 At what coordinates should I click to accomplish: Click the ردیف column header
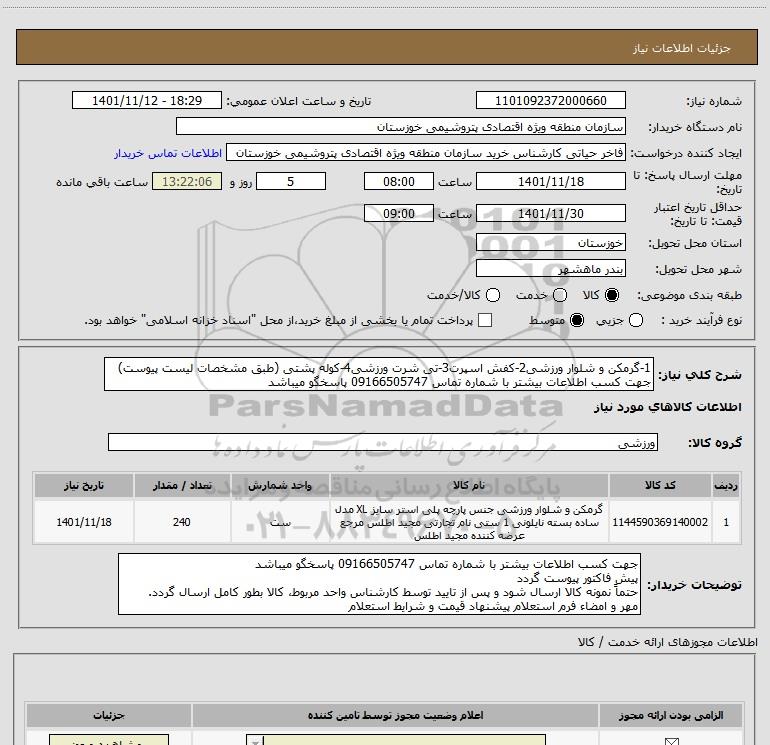click(726, 486)
